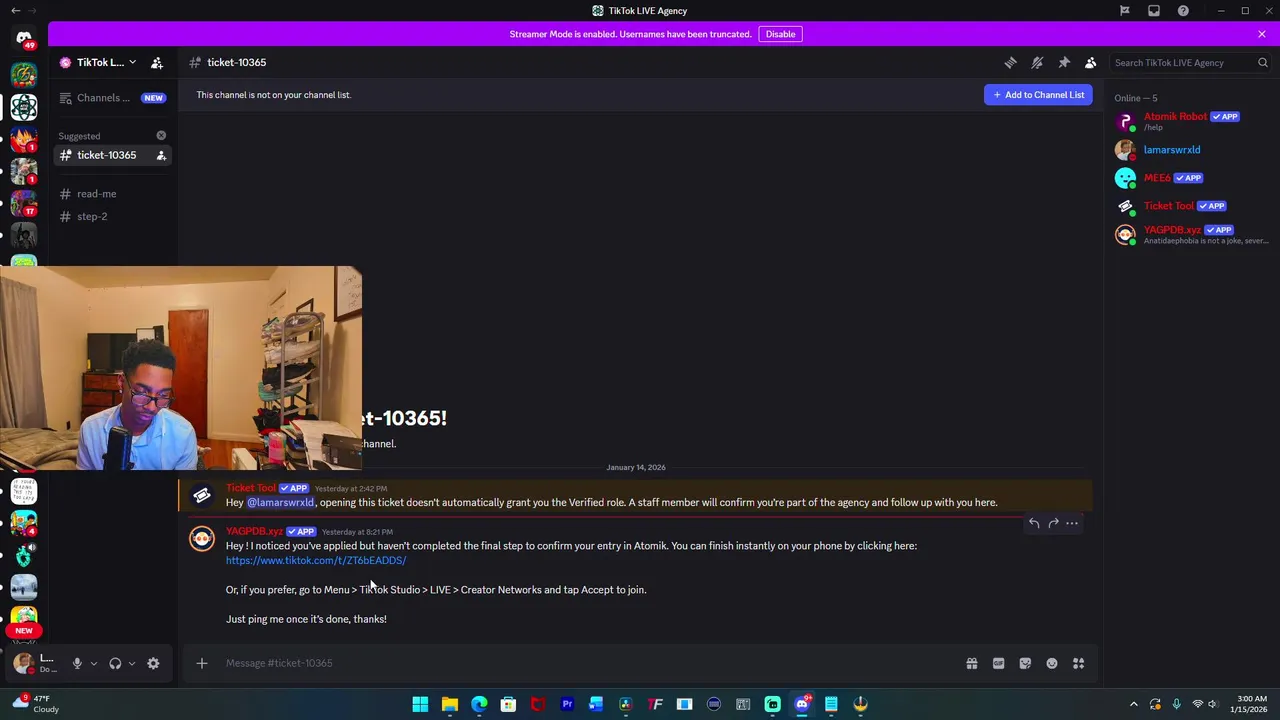This screenshot has width=1280, height=720.
Task: Open output device options arrow beside headphones
Action: pos(132,663)
